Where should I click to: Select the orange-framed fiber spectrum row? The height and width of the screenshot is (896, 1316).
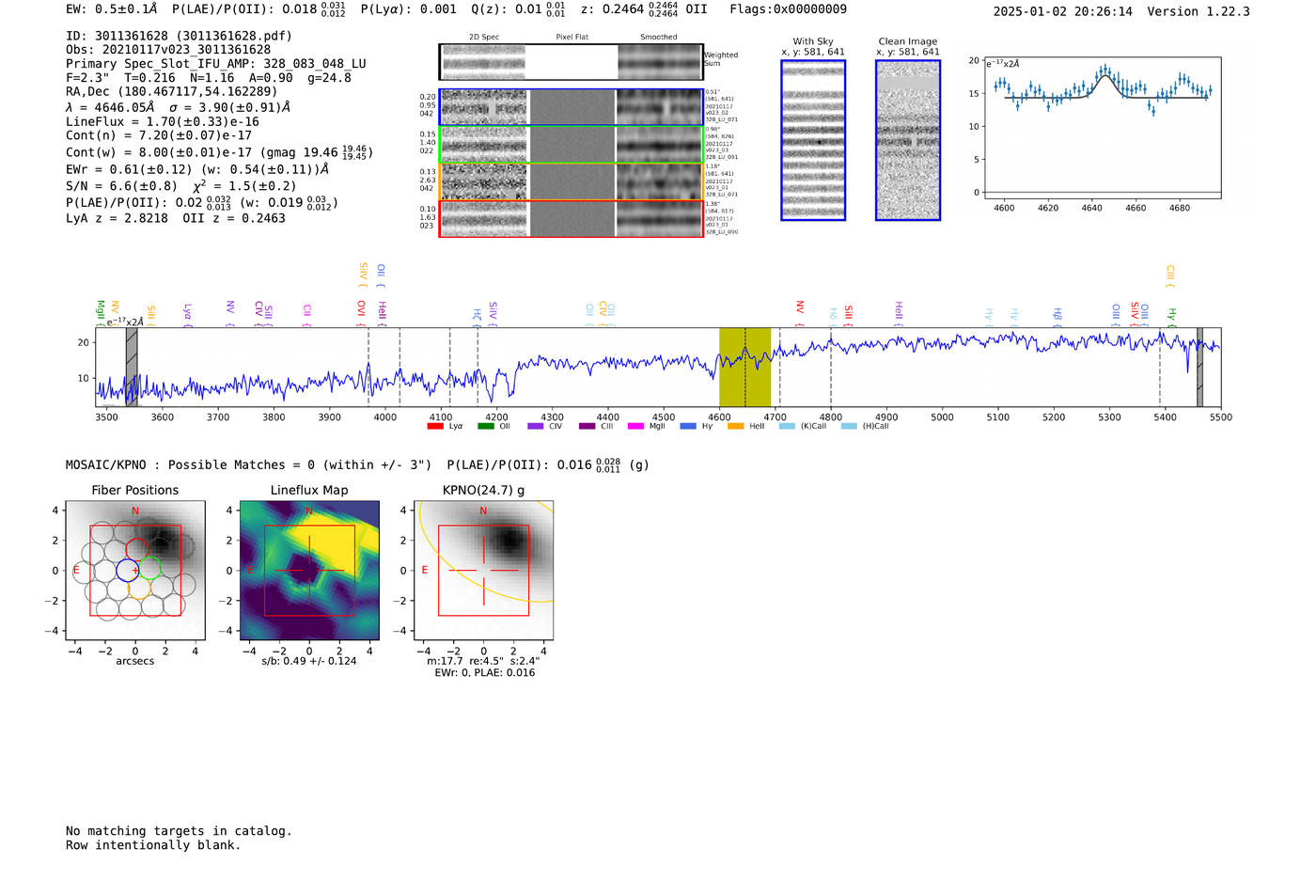pos(571,181)
